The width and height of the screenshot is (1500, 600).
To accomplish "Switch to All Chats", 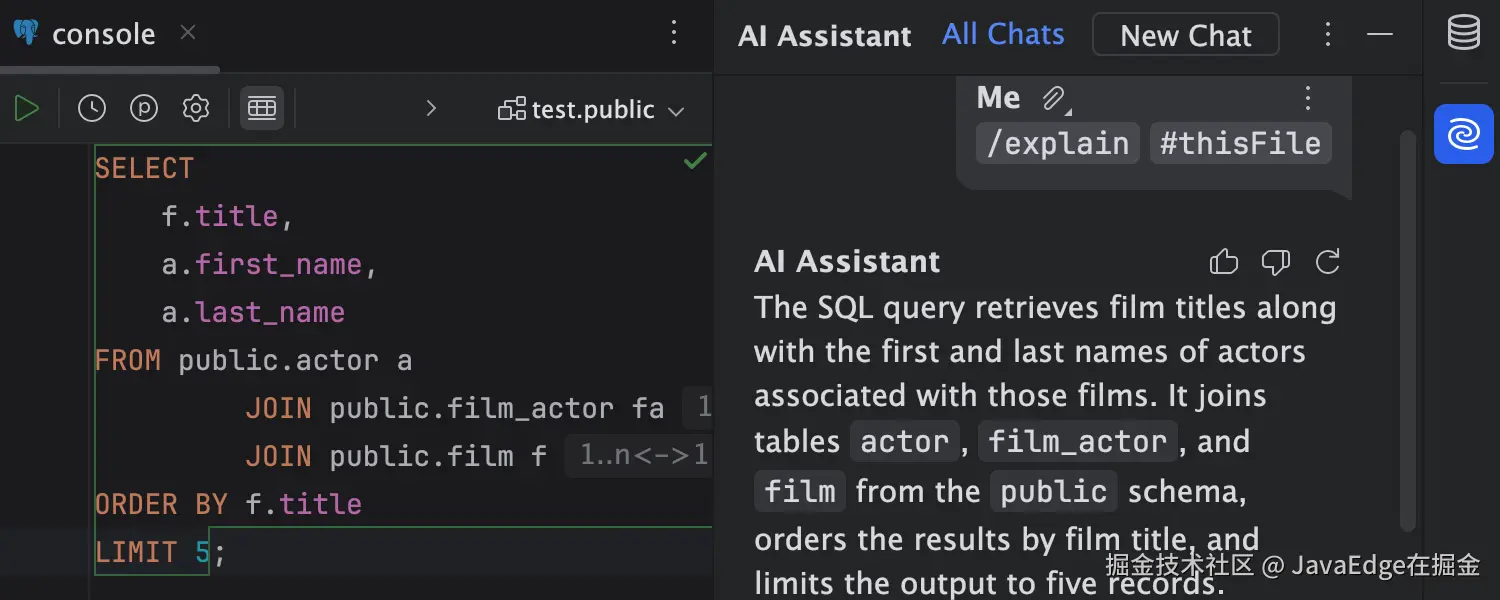I will pos(1003,34).
